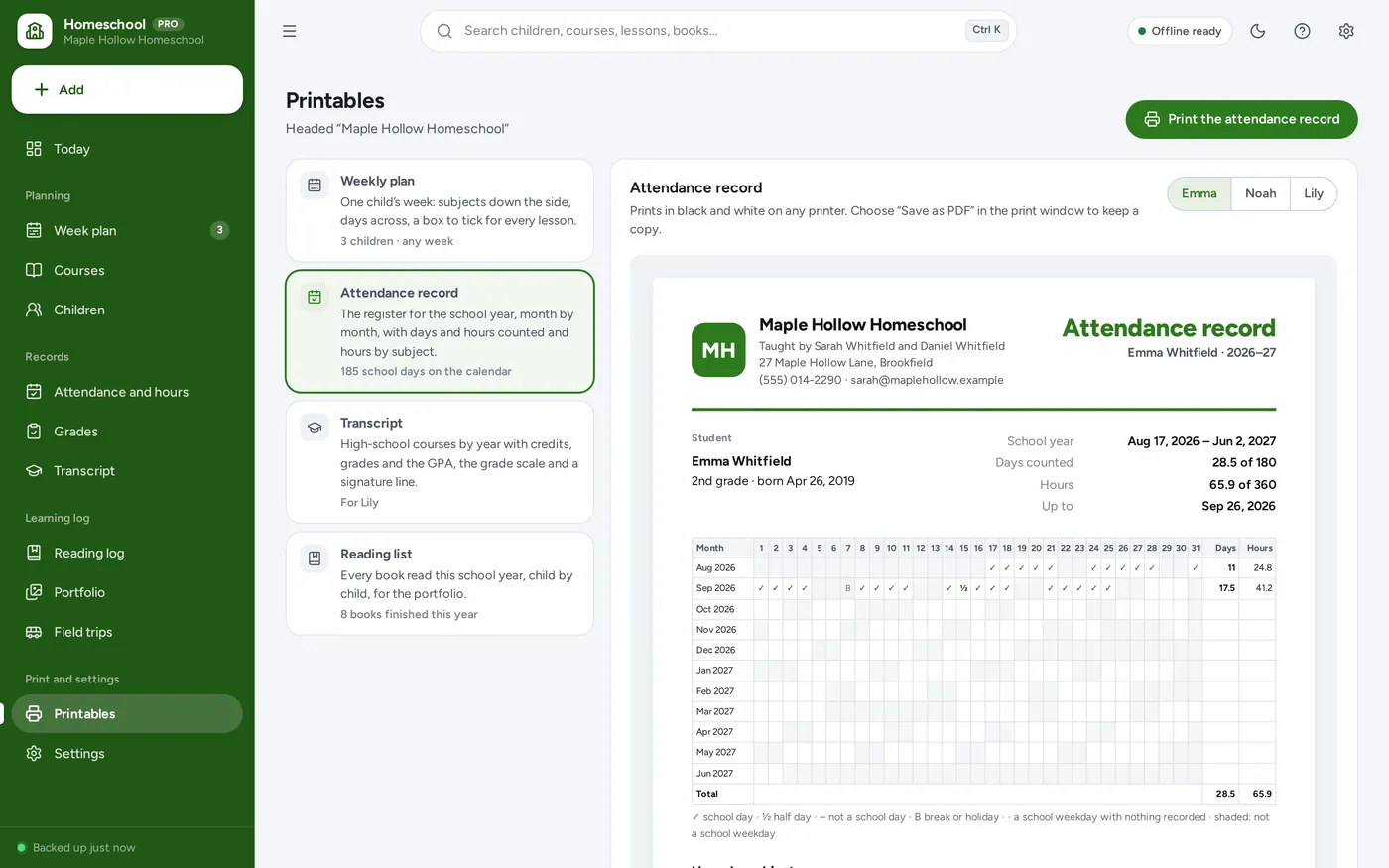The height and width of the screenshot is (868, 1389).
Task: Go to Printables in the sidebar
Action: pos(127,714)
